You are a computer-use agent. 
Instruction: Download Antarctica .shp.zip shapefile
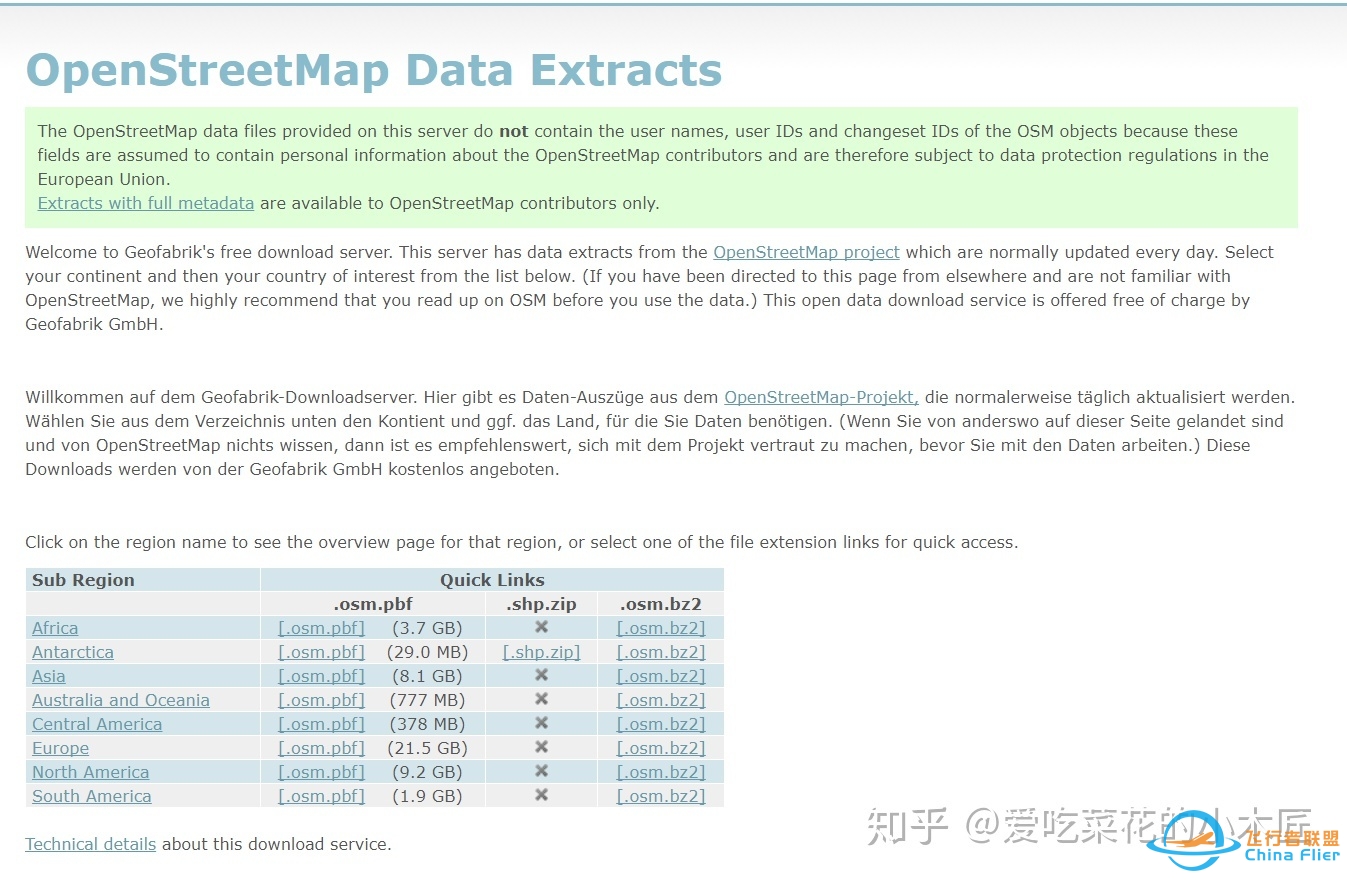coord(541,652)
